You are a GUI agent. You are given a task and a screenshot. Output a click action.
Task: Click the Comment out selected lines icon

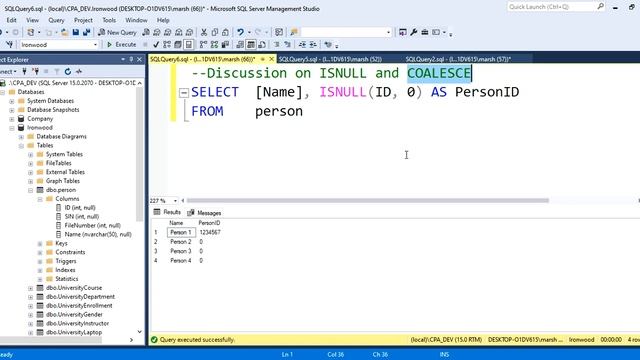tap(276, 44)
